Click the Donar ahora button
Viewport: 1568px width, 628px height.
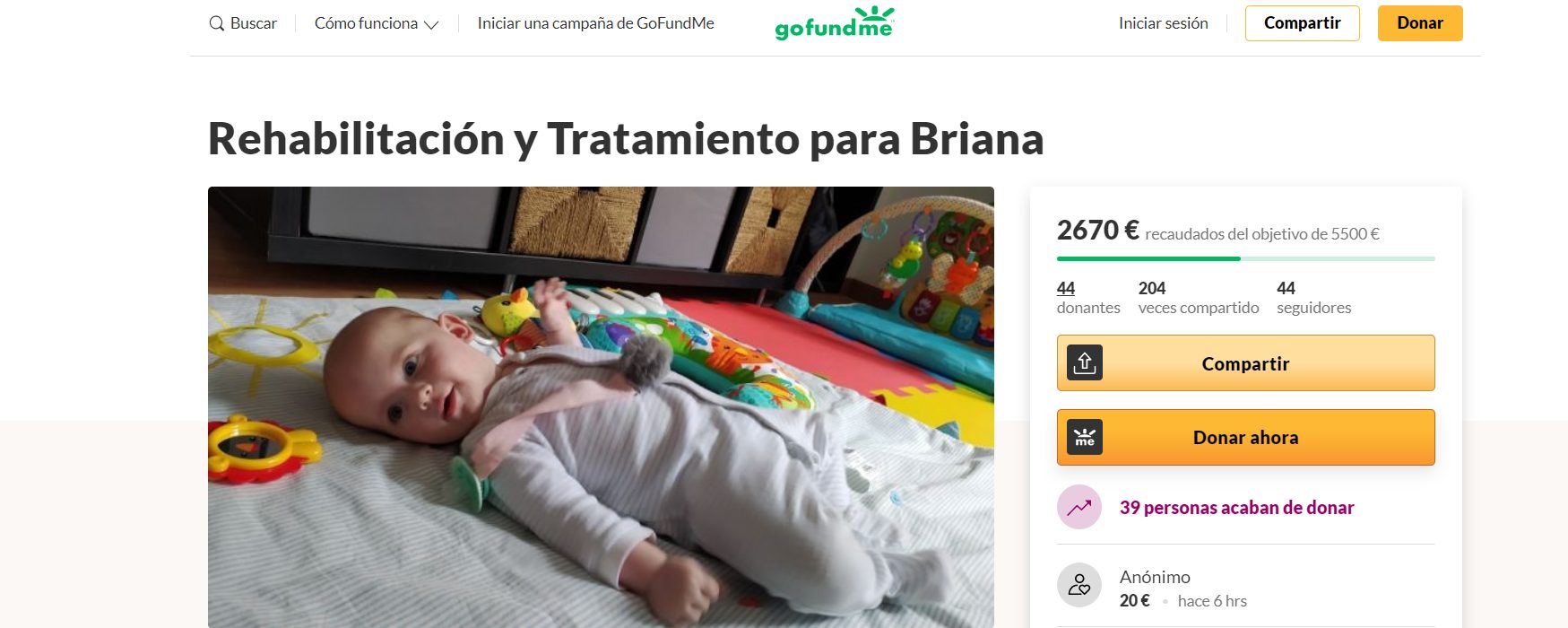[1245, 437]
